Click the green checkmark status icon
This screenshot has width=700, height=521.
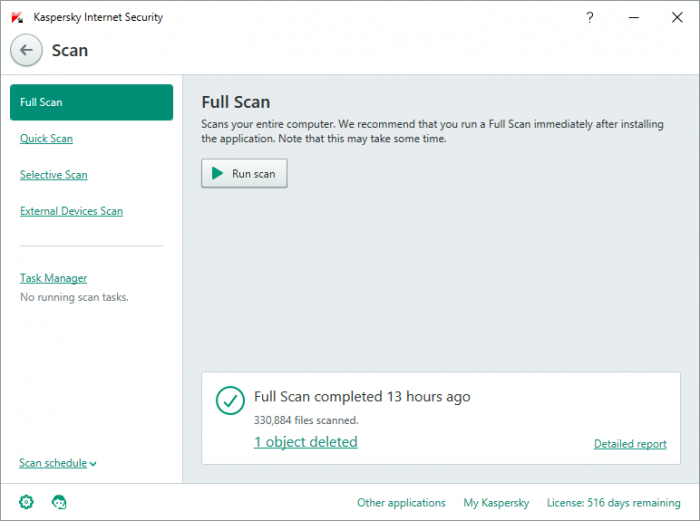click(x=231, y=401)
